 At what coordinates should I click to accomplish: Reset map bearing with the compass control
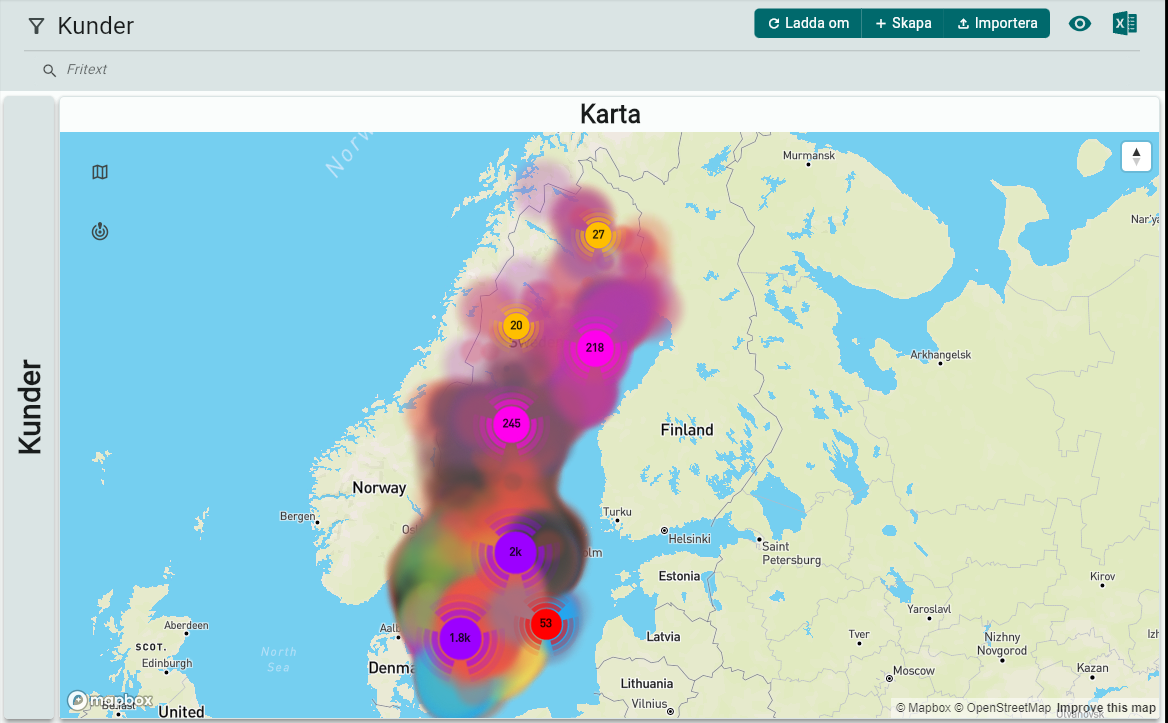coord(1136,156)
